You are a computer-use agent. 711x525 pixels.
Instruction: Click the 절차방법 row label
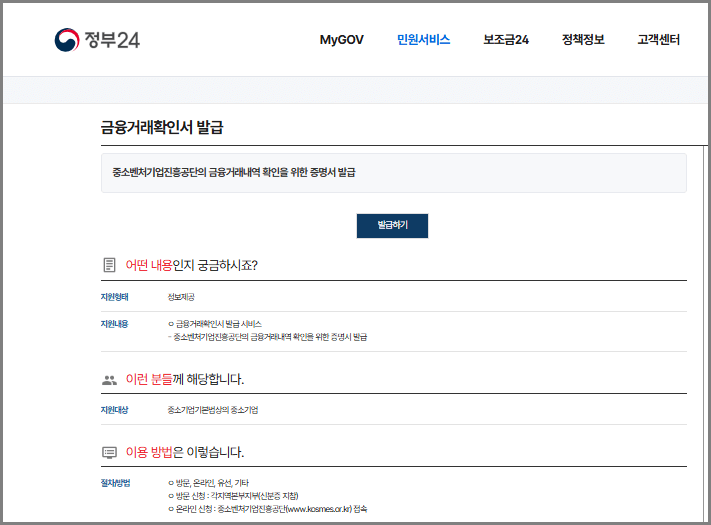coord(115,483)
